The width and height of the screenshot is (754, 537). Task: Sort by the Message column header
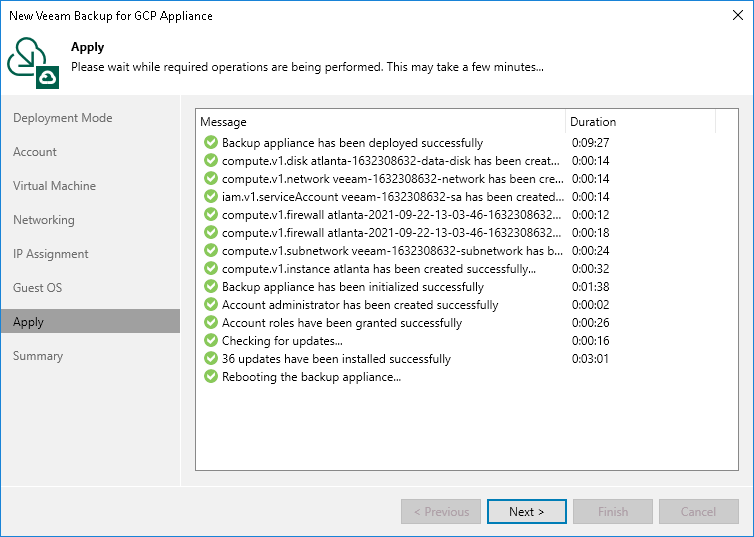pos(381,122)
